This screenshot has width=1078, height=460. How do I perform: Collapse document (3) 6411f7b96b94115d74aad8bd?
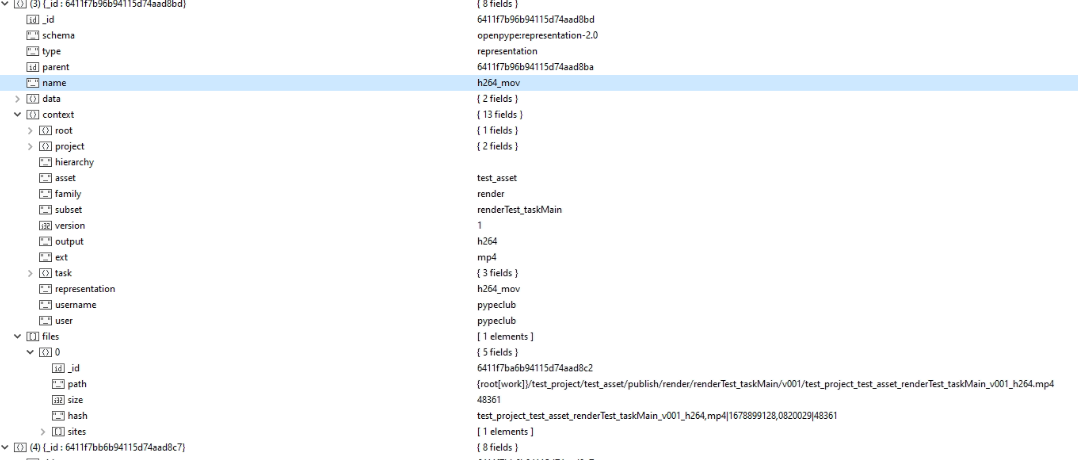(x=6, y=3)
